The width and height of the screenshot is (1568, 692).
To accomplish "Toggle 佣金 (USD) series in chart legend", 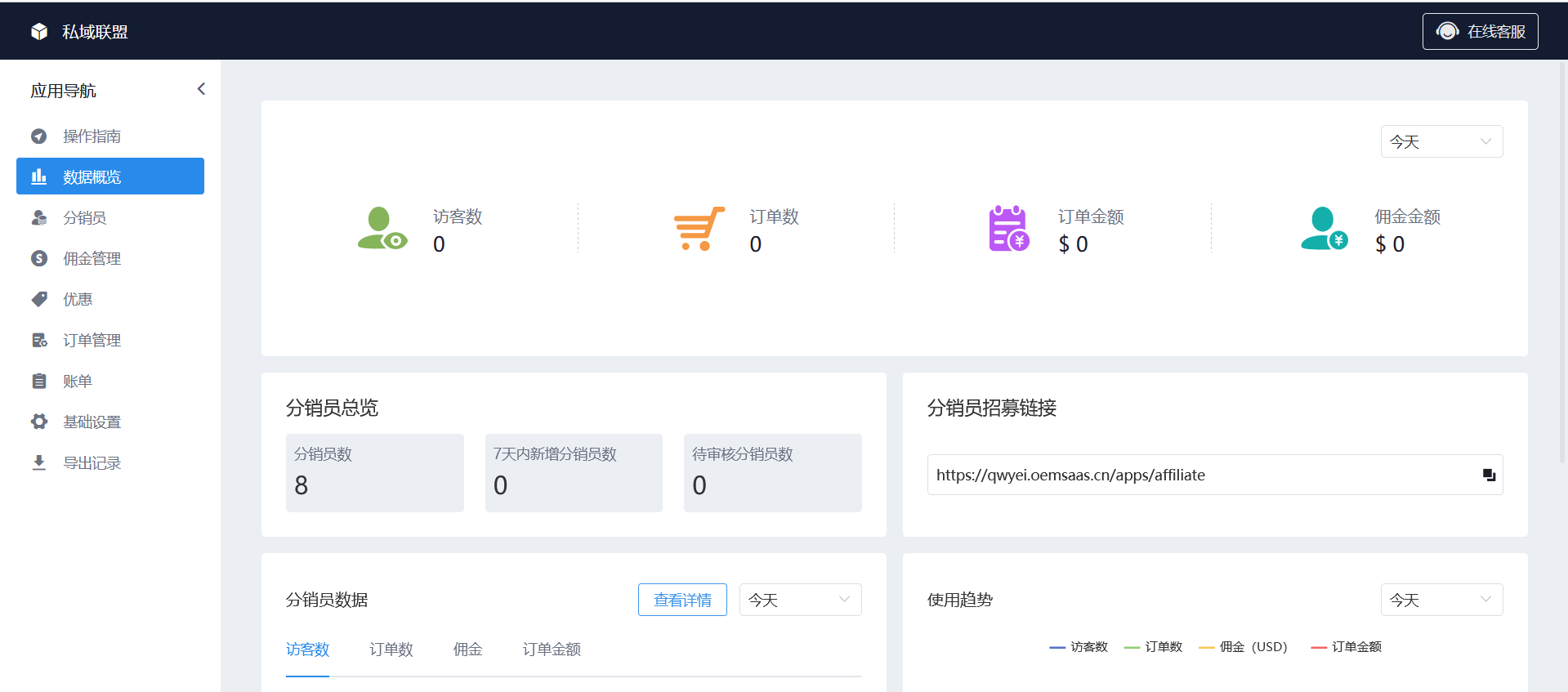I will 1243,647.
